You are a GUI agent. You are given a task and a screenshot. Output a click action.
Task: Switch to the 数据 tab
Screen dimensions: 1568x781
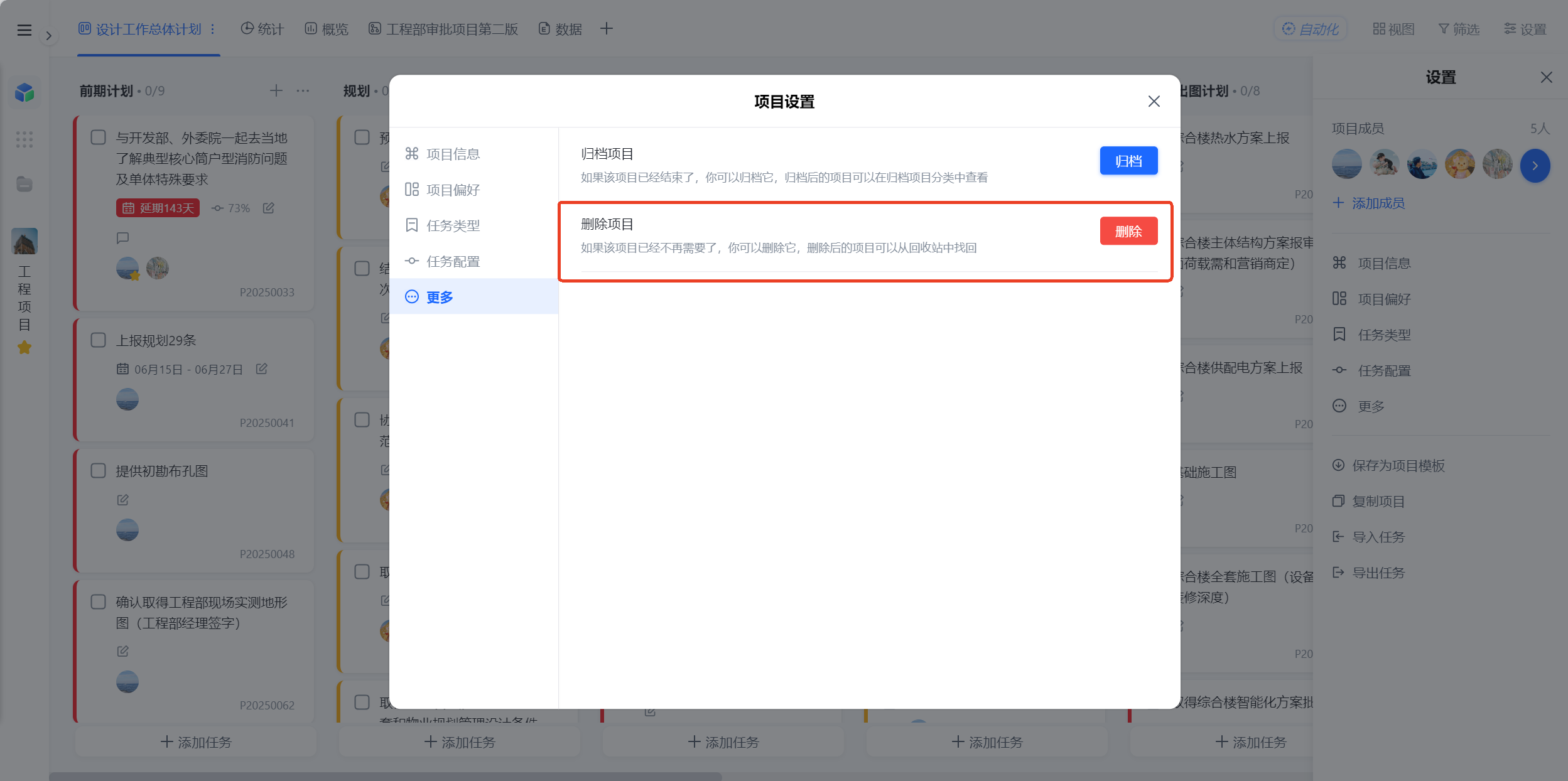560,29
